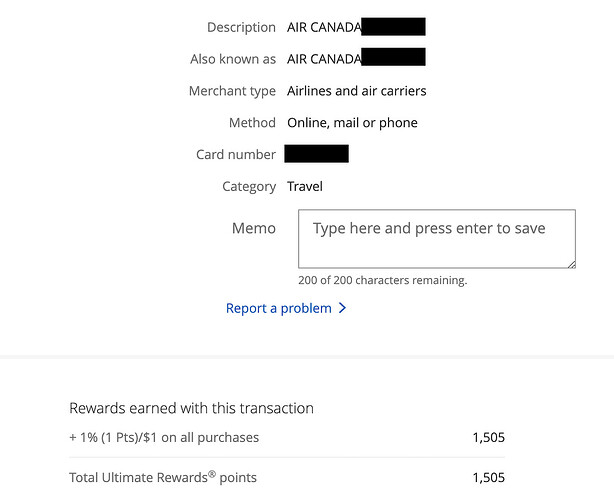614x499 pixels.
Task: Open the Report a problem link
Action: click(278, 308)
